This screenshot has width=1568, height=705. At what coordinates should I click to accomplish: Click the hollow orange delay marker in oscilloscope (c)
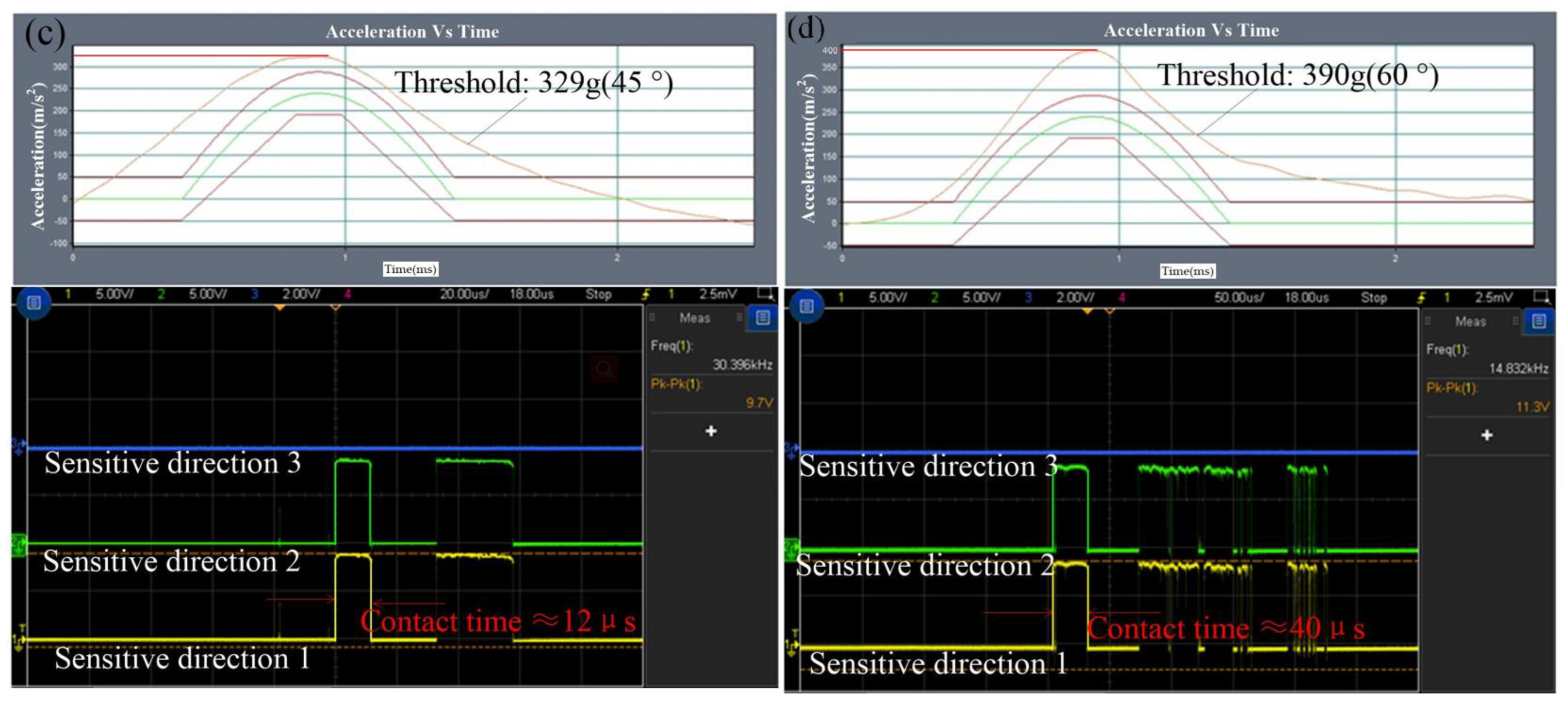pyautogui.click(x=335, y=308)
